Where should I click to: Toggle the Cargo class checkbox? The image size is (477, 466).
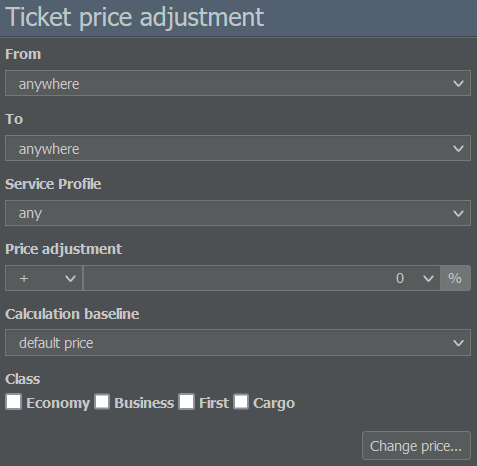241,401
